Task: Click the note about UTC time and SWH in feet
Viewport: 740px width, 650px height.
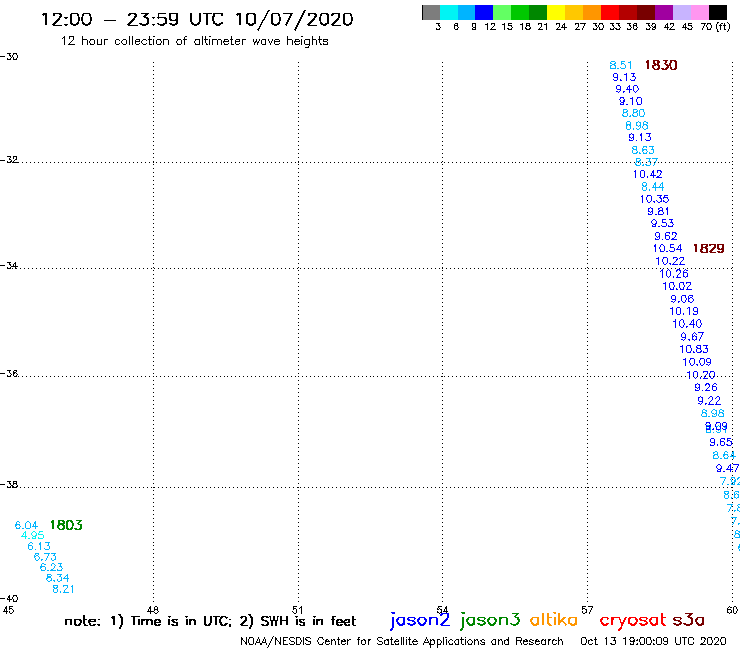Action: coord(210,621)
